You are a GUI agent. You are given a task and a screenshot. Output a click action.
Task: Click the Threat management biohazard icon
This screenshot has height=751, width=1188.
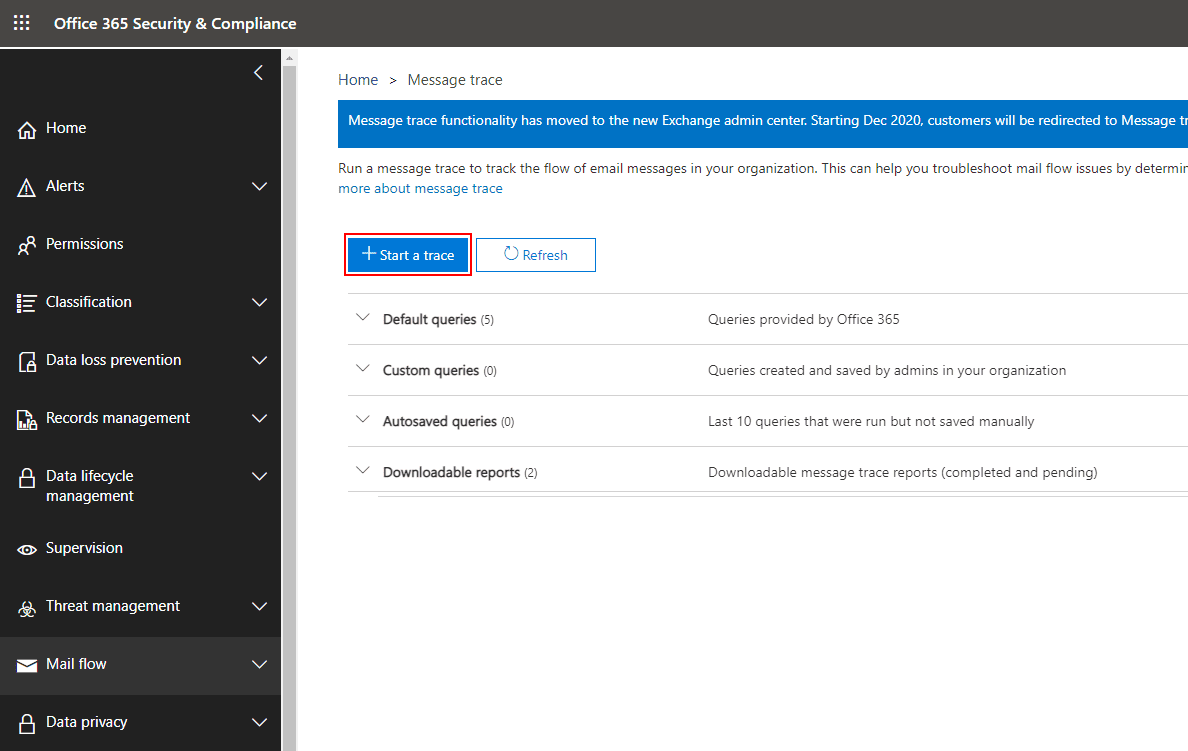(x=27, y=607)
